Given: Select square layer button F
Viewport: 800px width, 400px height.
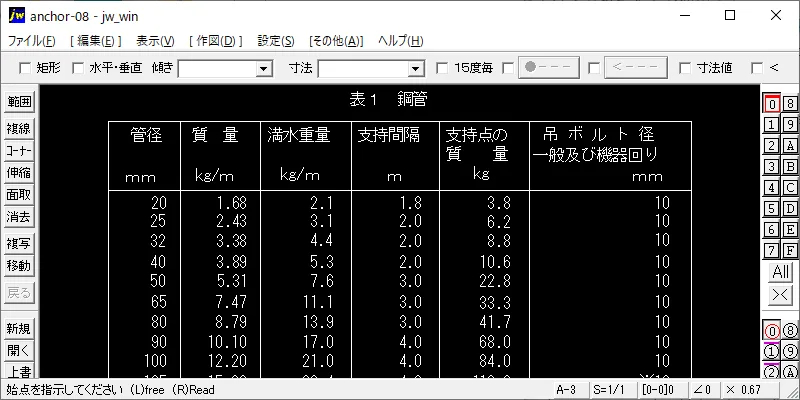Looking at the screenshot, I should [790, 251].
